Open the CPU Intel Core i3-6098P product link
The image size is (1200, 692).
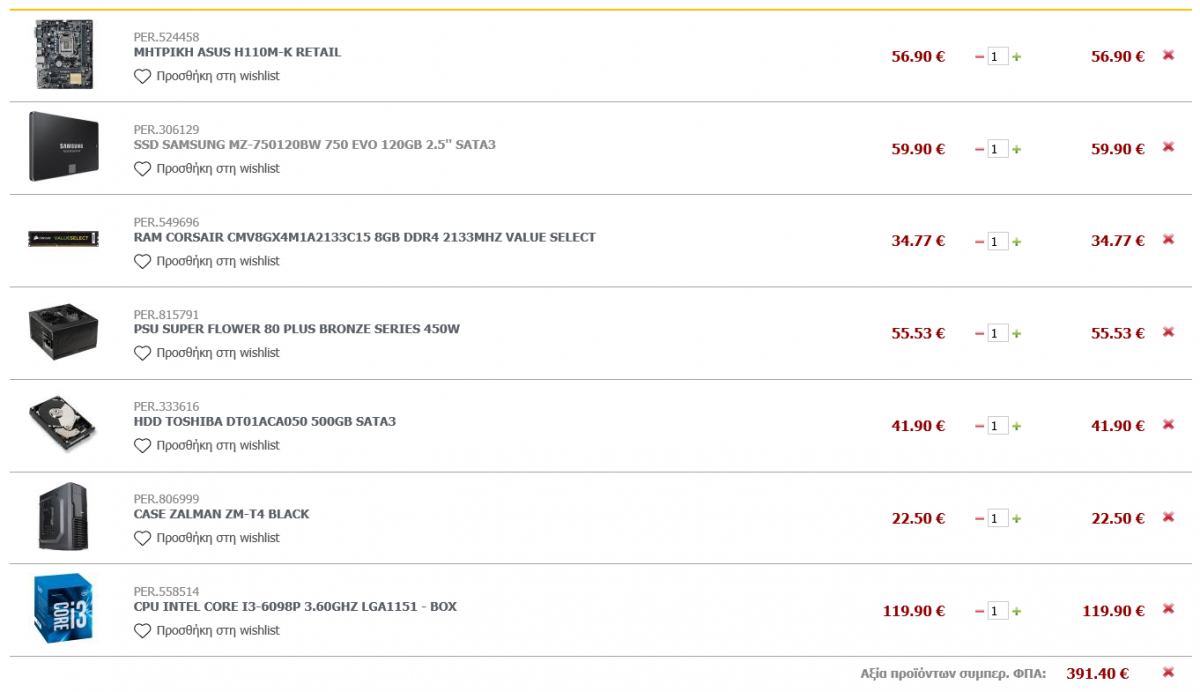click(x=295, y=607)
